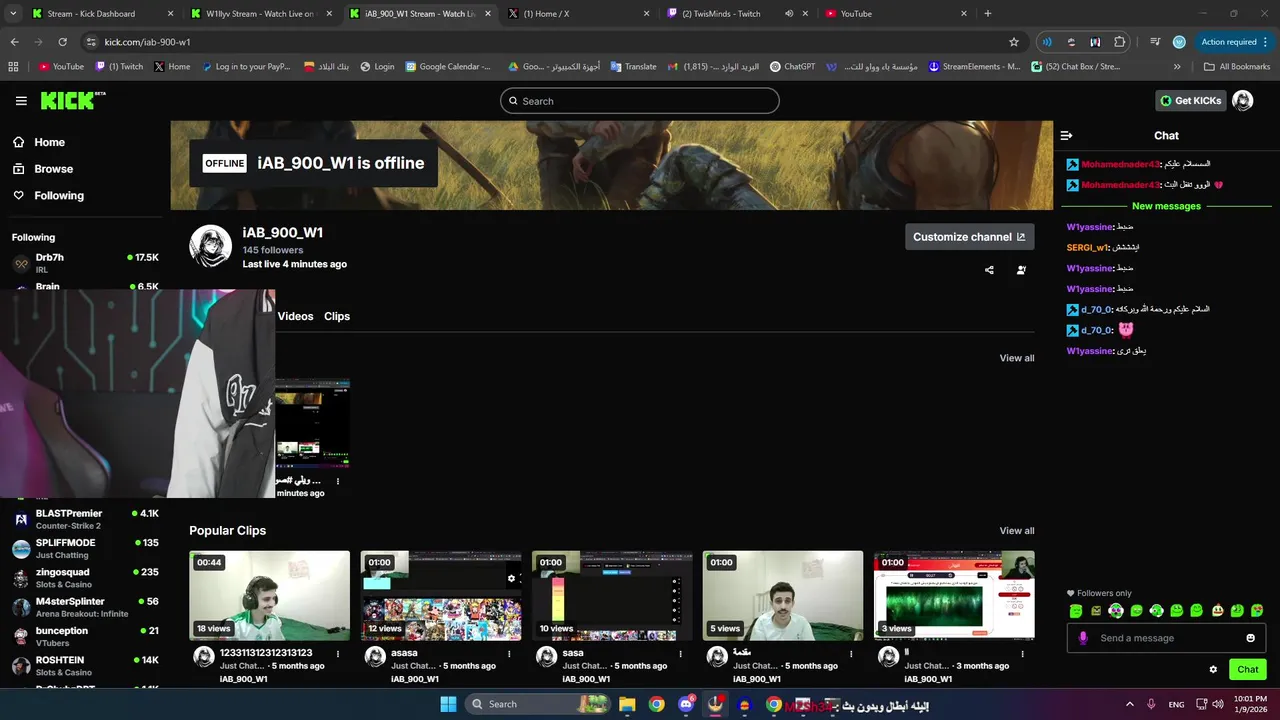The image size is (1280, 720).
Task: Open bunception channel in sidebar
Action: tap(85, 636)
